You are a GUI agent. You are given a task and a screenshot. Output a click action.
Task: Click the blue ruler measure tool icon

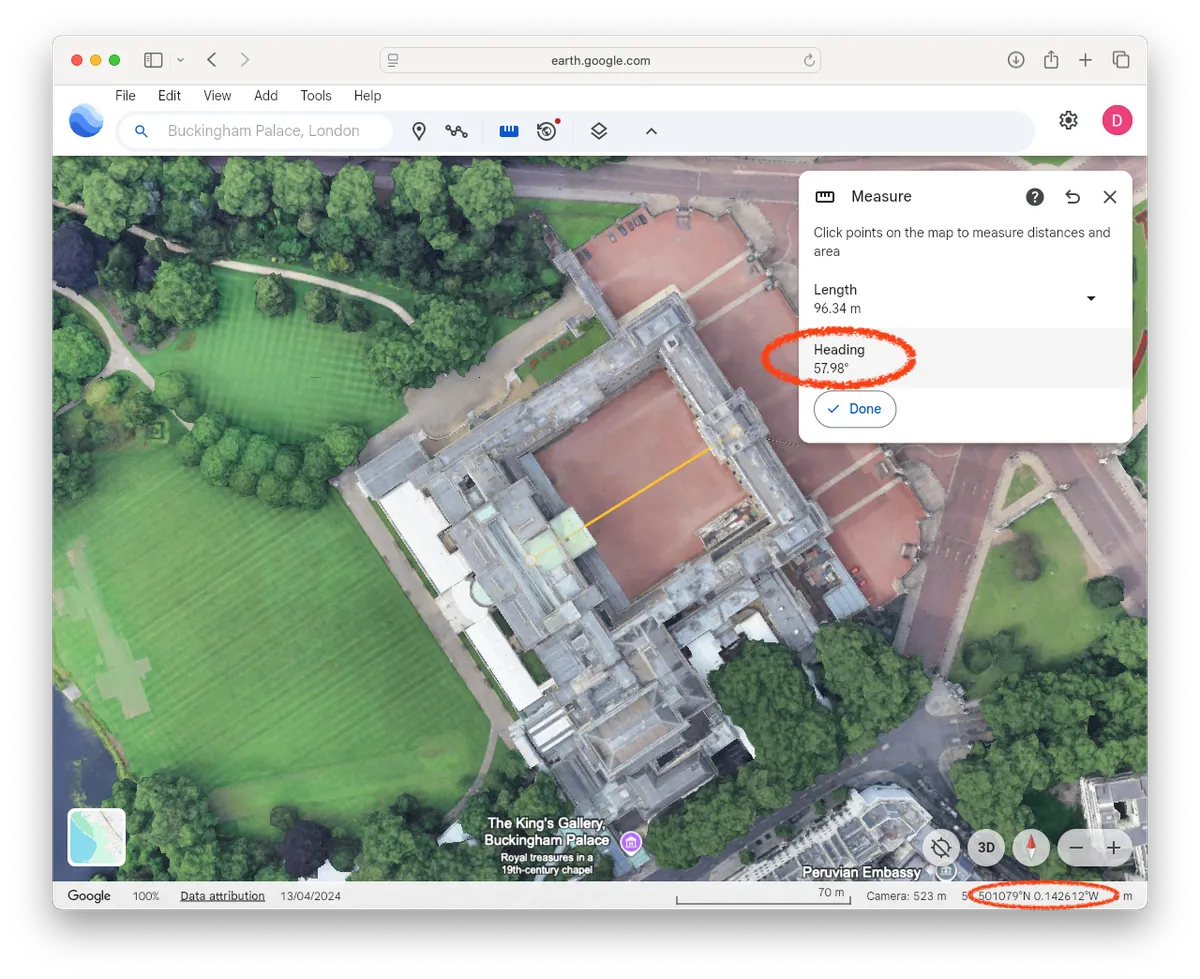coord(509,131)
